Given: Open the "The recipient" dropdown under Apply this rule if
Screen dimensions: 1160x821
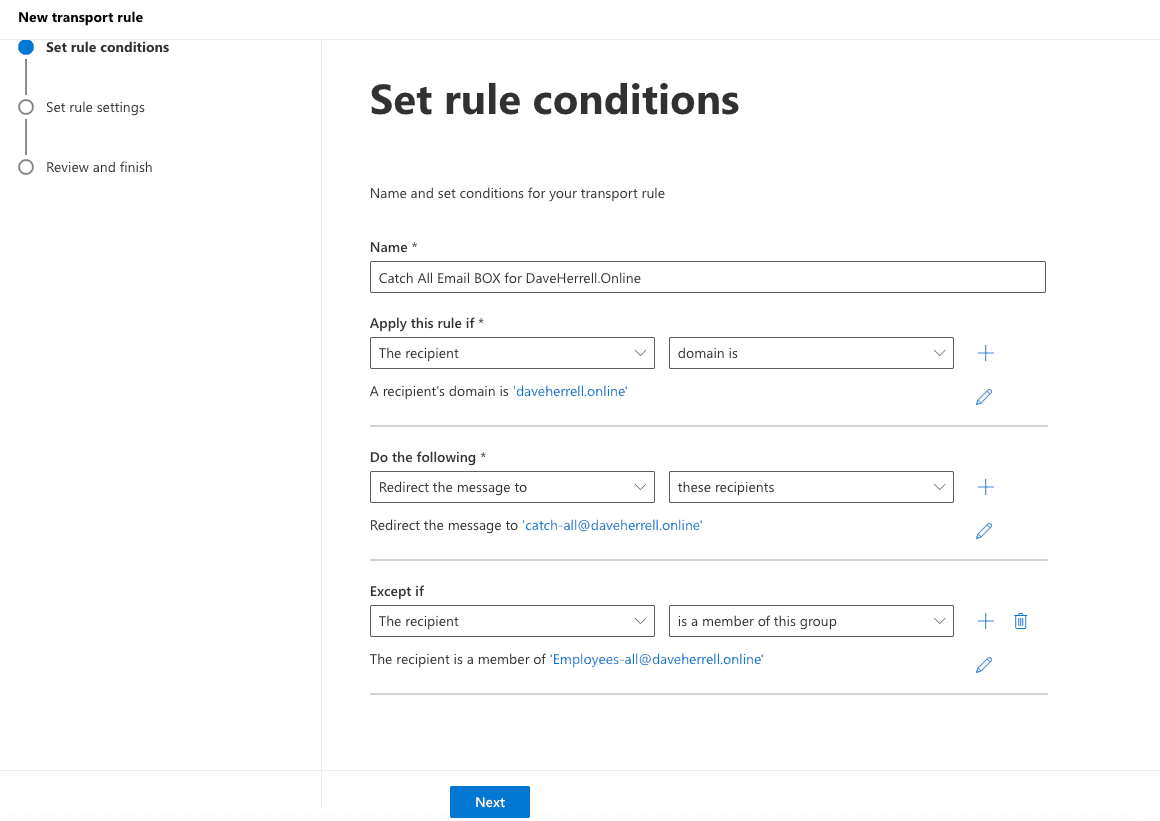Looking at the screenshot, I should click(512, 354).
